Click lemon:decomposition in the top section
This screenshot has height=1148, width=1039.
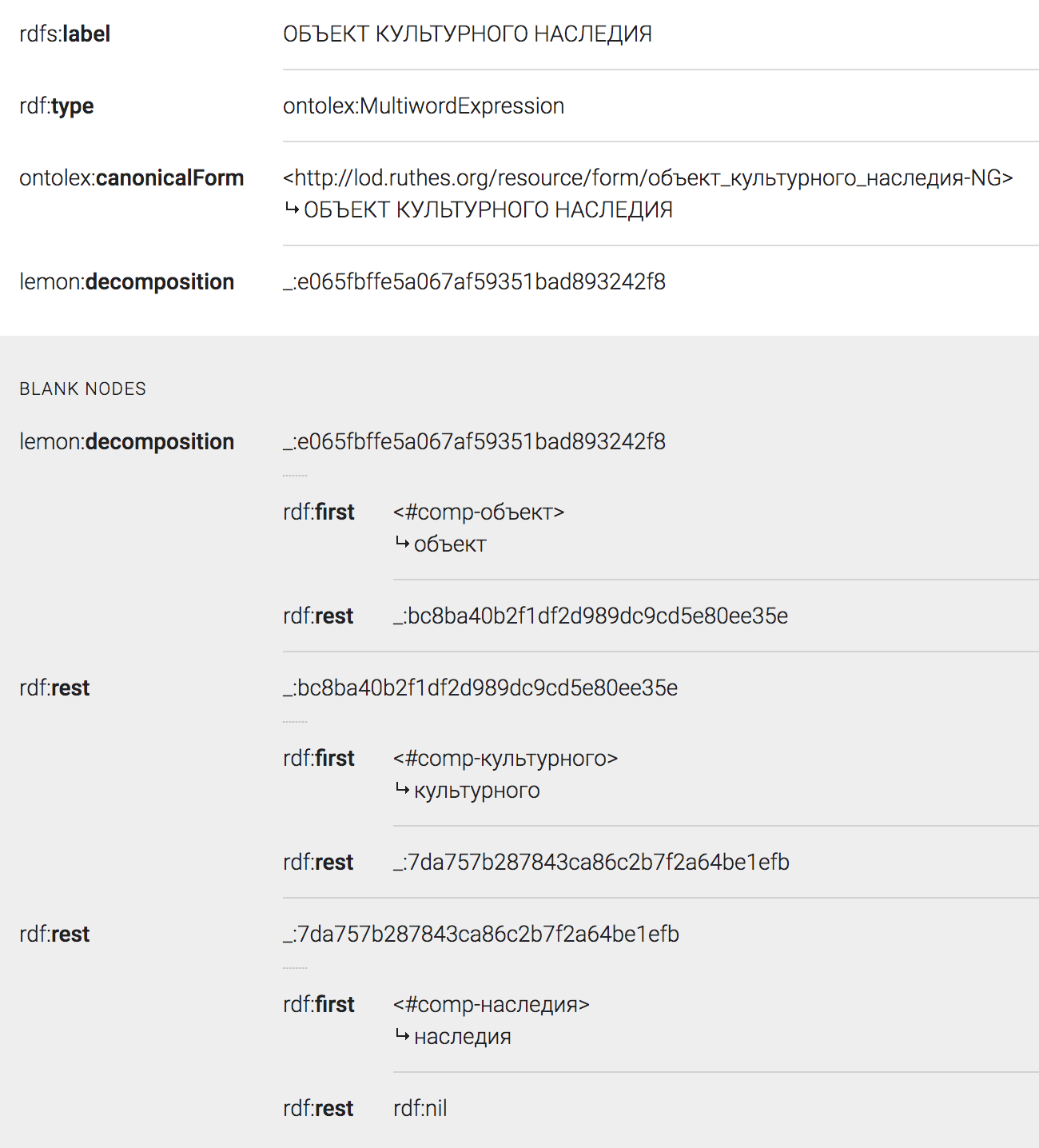pyautogui.click(x=127, y=281)
